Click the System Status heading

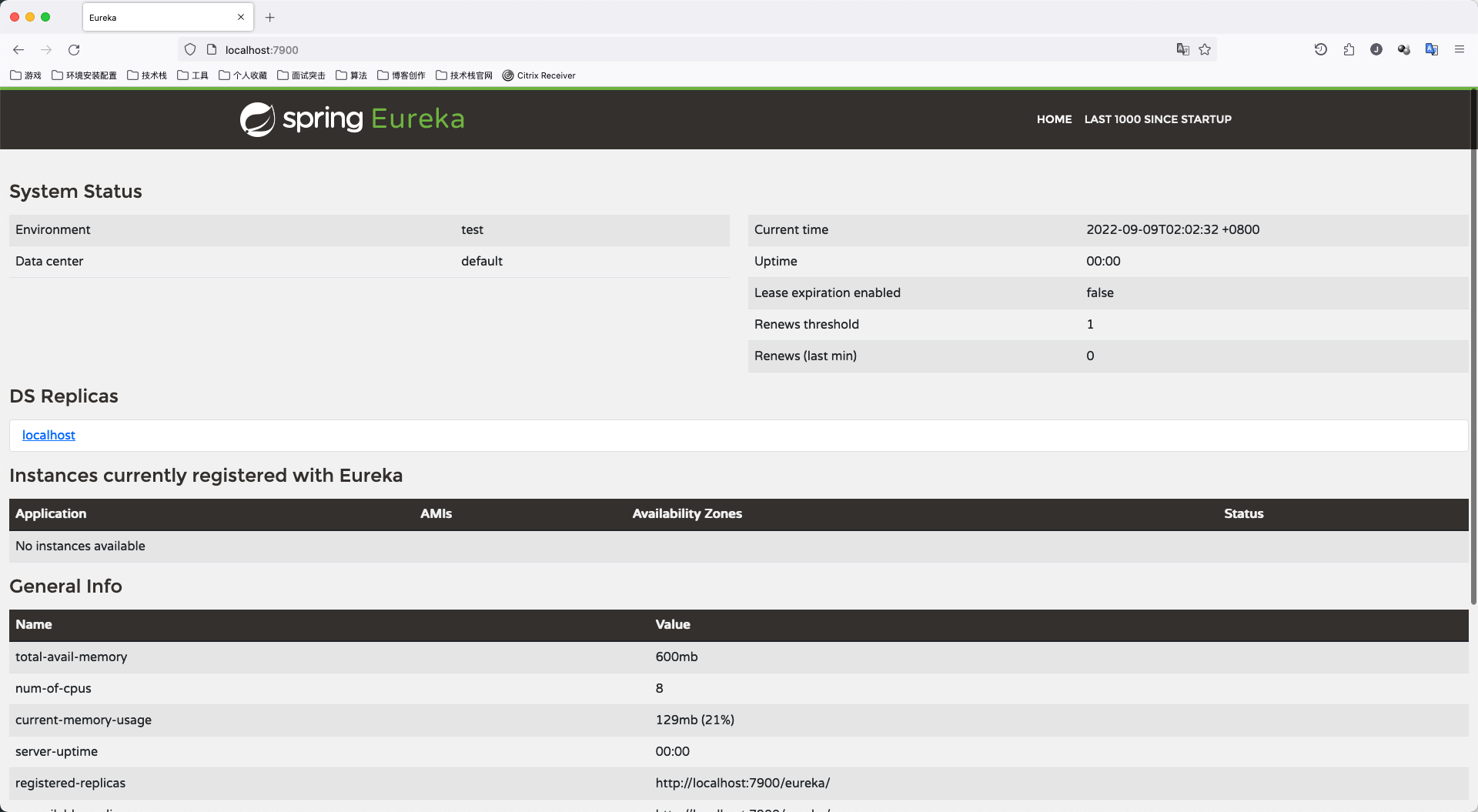pyautogui.click(x=75, y=191)
